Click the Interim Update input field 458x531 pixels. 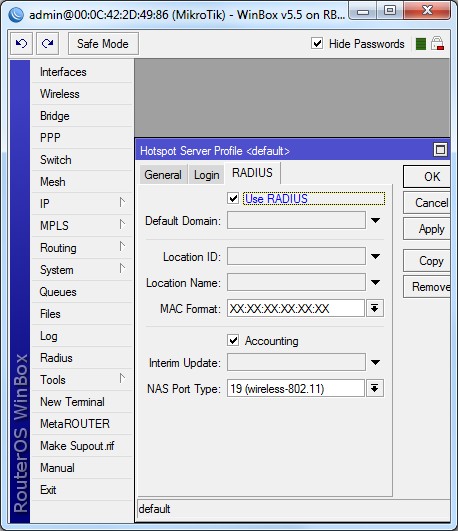point(296,362)
